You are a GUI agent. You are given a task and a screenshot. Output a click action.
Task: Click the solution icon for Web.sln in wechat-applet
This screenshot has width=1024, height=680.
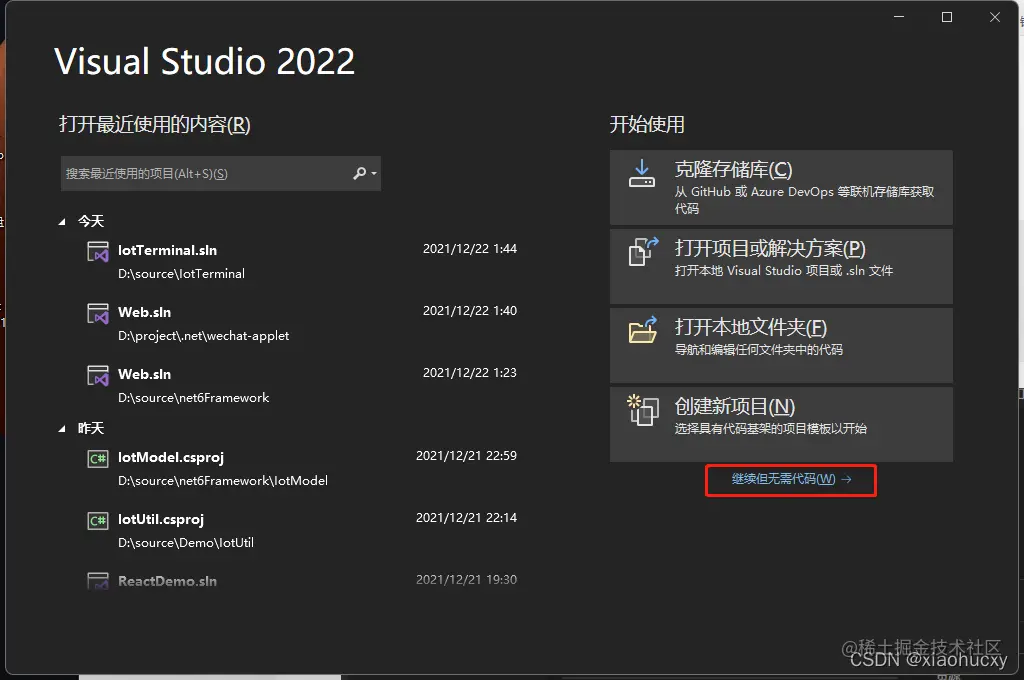coord(98,314)
